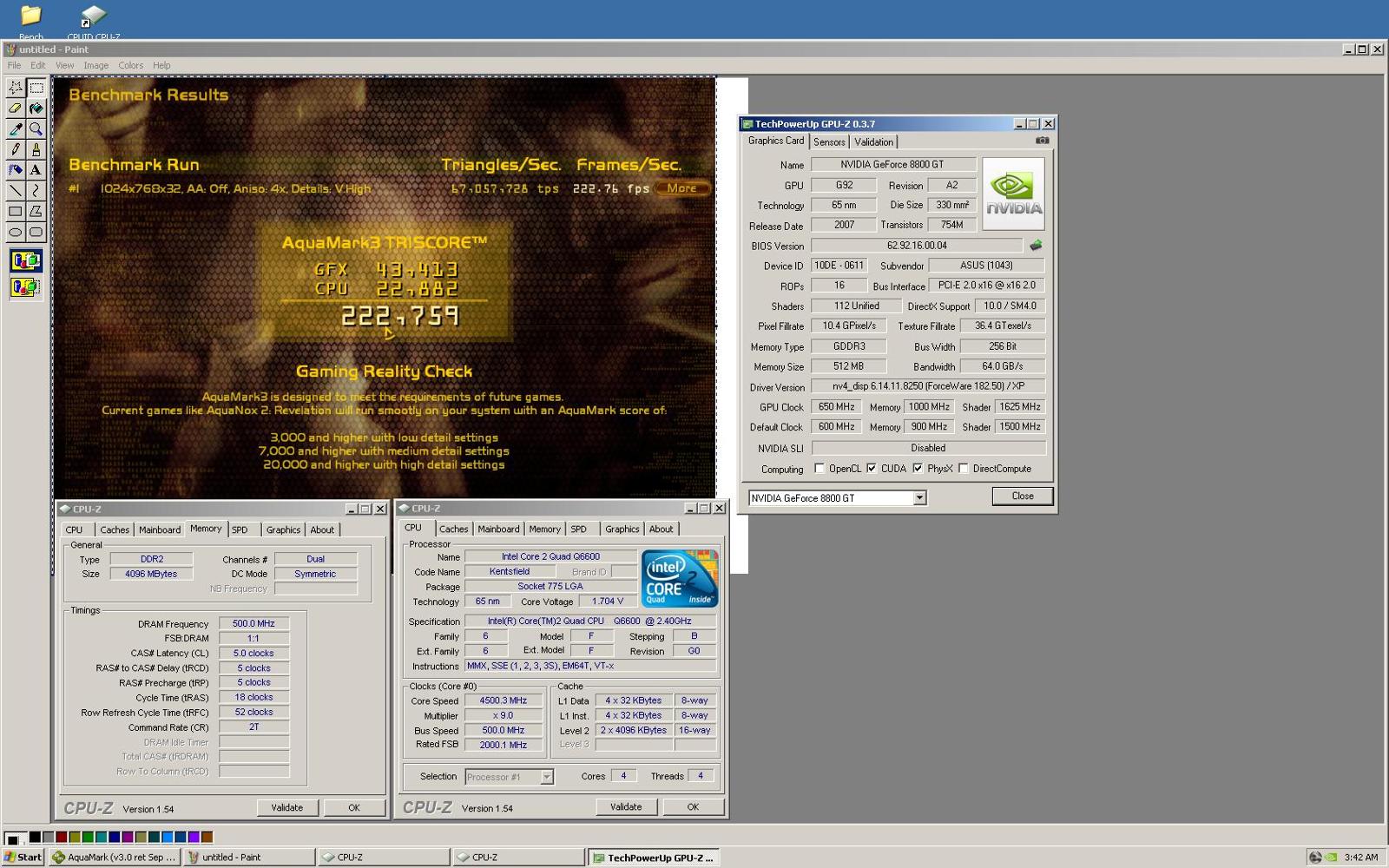Viewport: 1389px width, 868px height.
Task: Switch to the Sensors tab in GPU-Z
Action: coord(829,142)
